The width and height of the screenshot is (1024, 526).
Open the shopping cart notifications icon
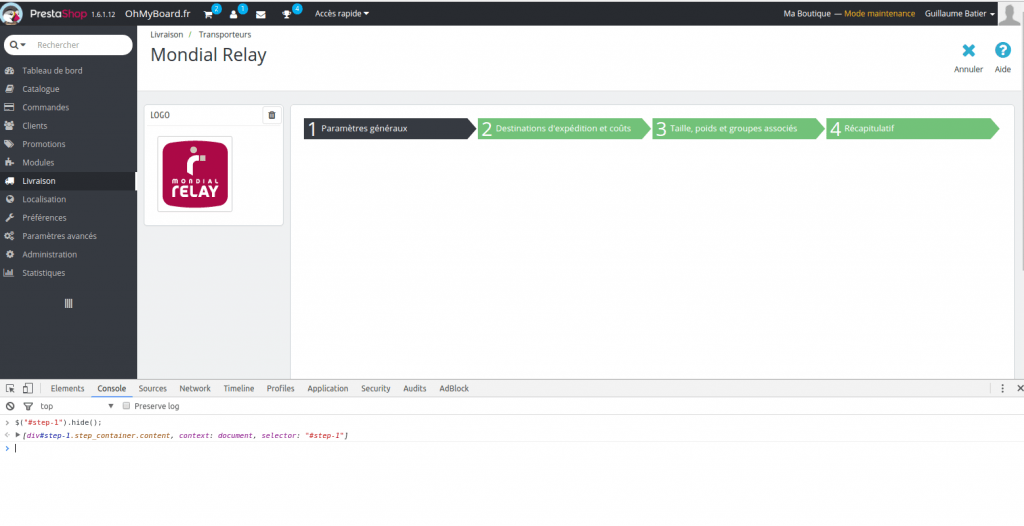[x=208, y=14]
